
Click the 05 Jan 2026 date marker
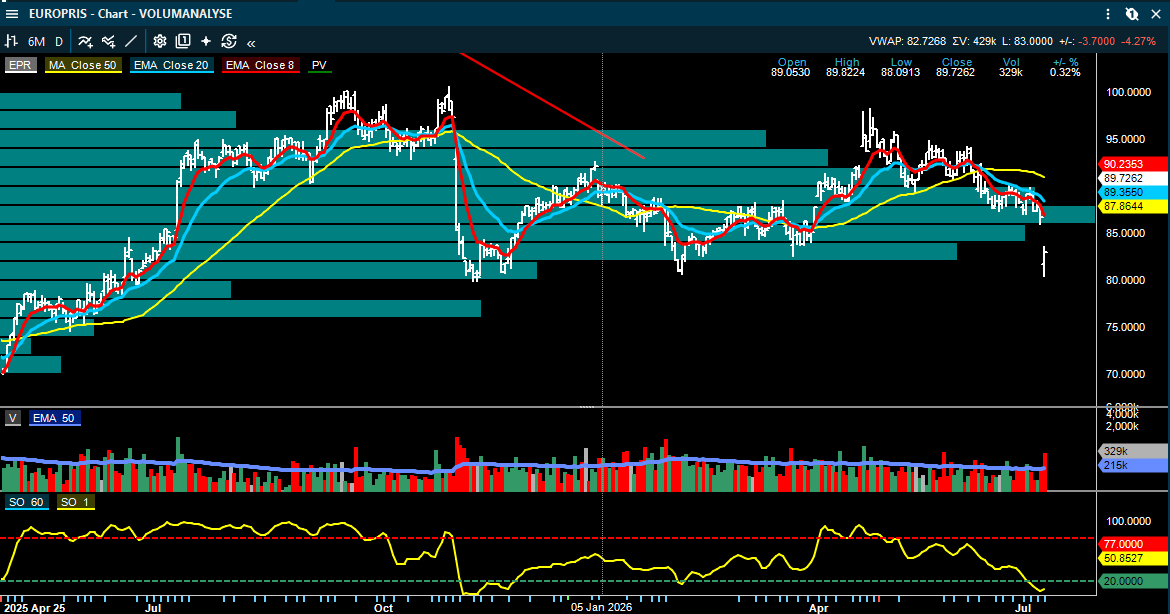601,607
